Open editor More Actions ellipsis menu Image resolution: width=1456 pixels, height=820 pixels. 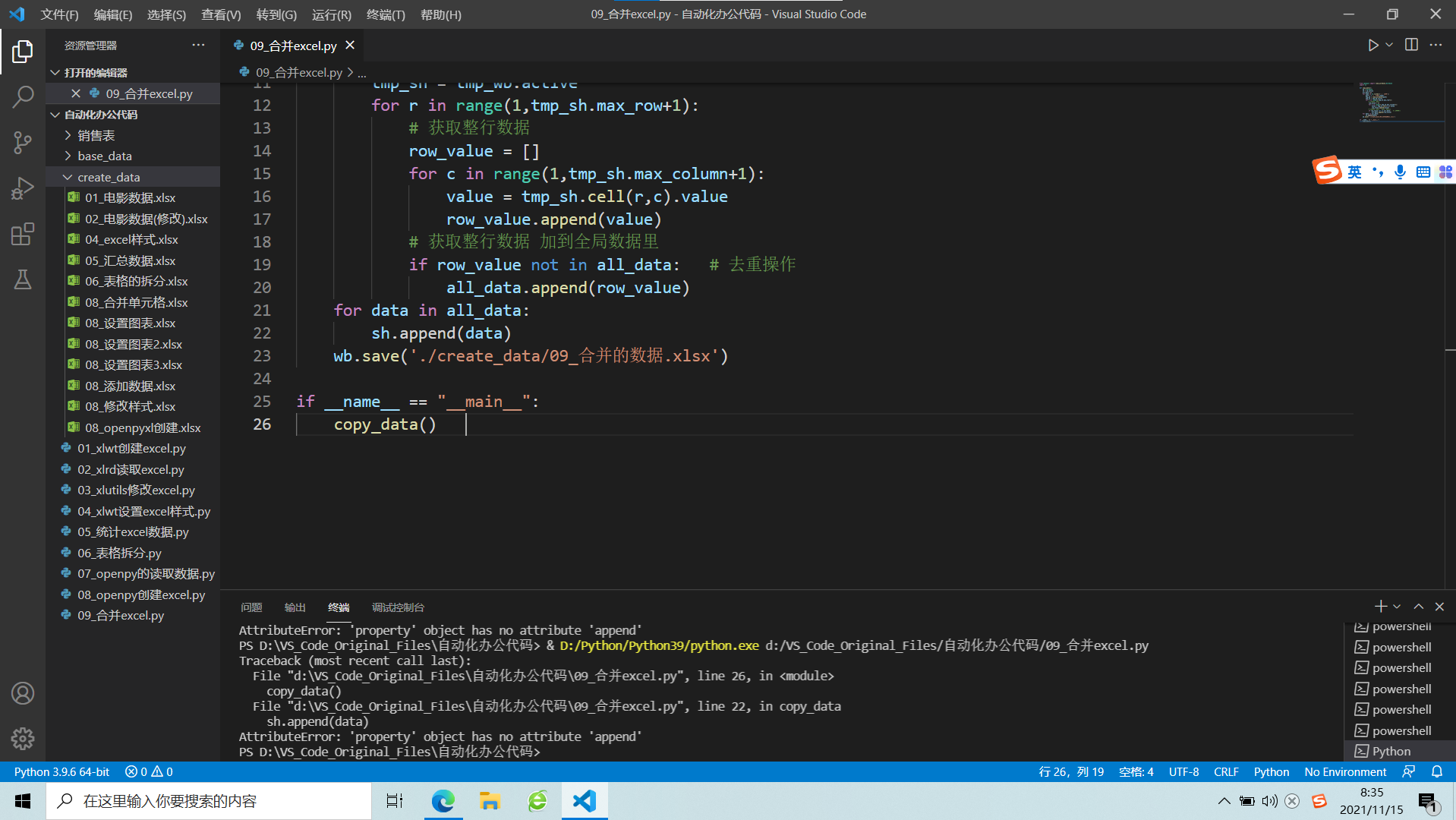(x=1436, y=46)
